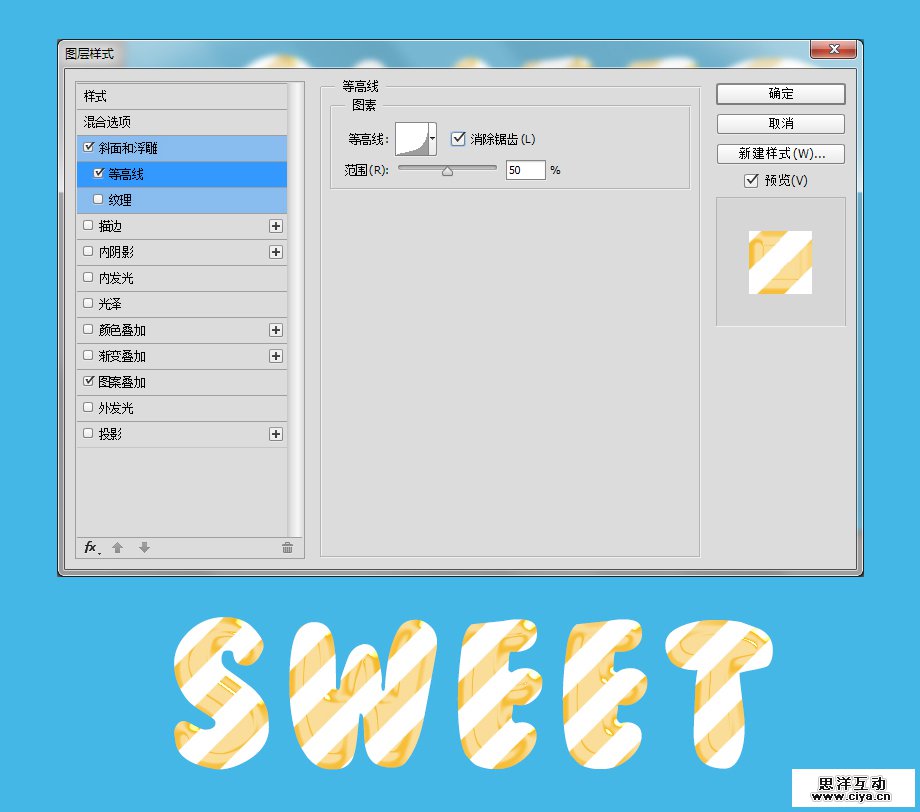Click plus icon beside Color Overlay
The image size is (920, 812).
[x=276, y=330]
